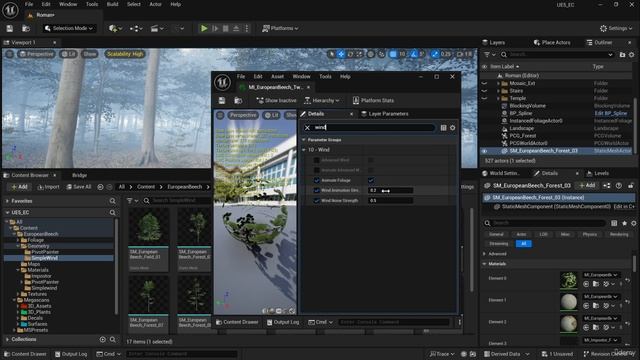Open the File menu in the main editor

pyautogui.click(x=29, y=4)
